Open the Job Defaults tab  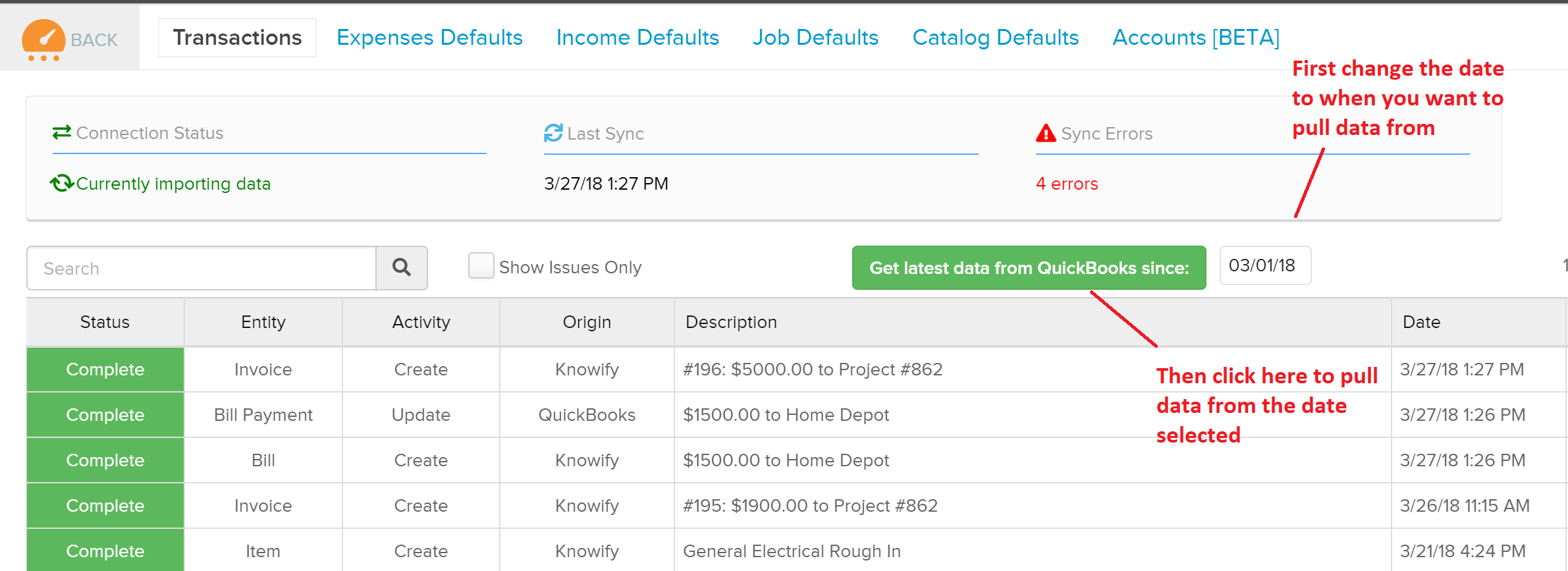pyautogui.click(x=815, y=38)
